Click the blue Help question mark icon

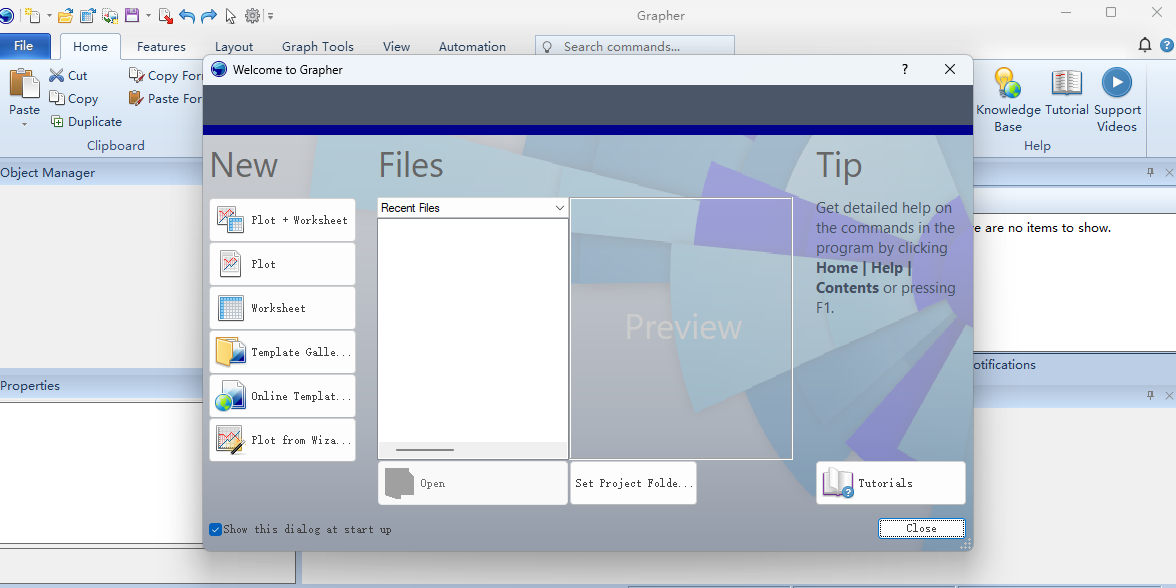pos(1166,46)
